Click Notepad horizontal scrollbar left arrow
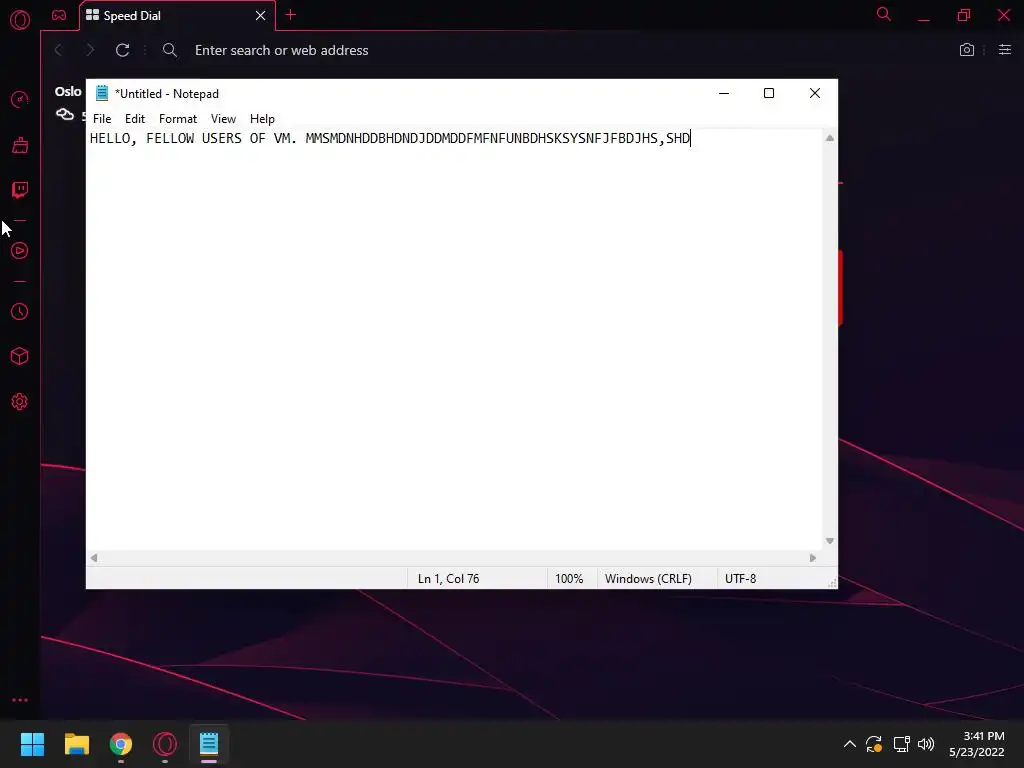 [x=94, y=558]
